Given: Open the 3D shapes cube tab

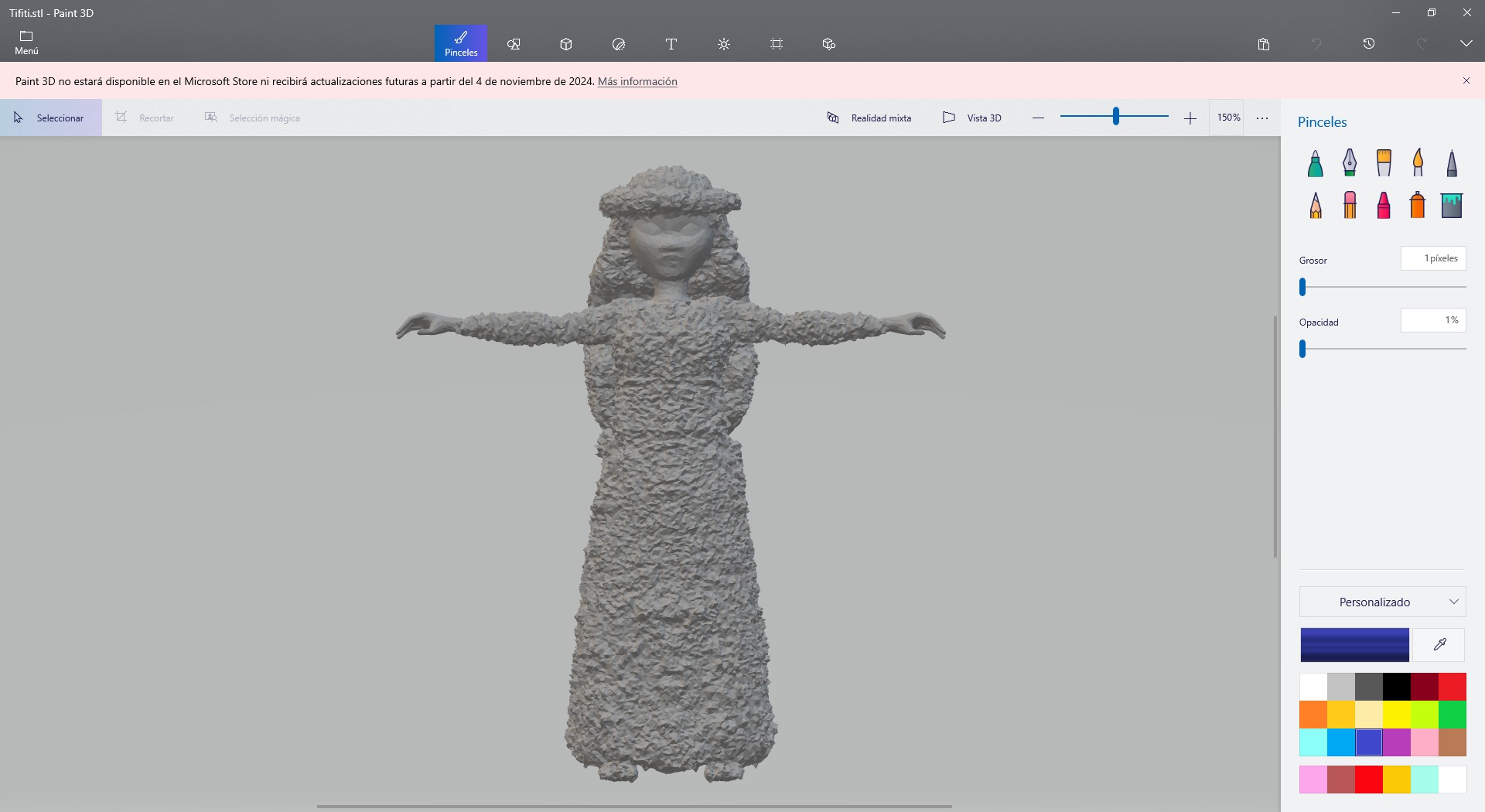Looking at the screenshot, I should [566, 44].
